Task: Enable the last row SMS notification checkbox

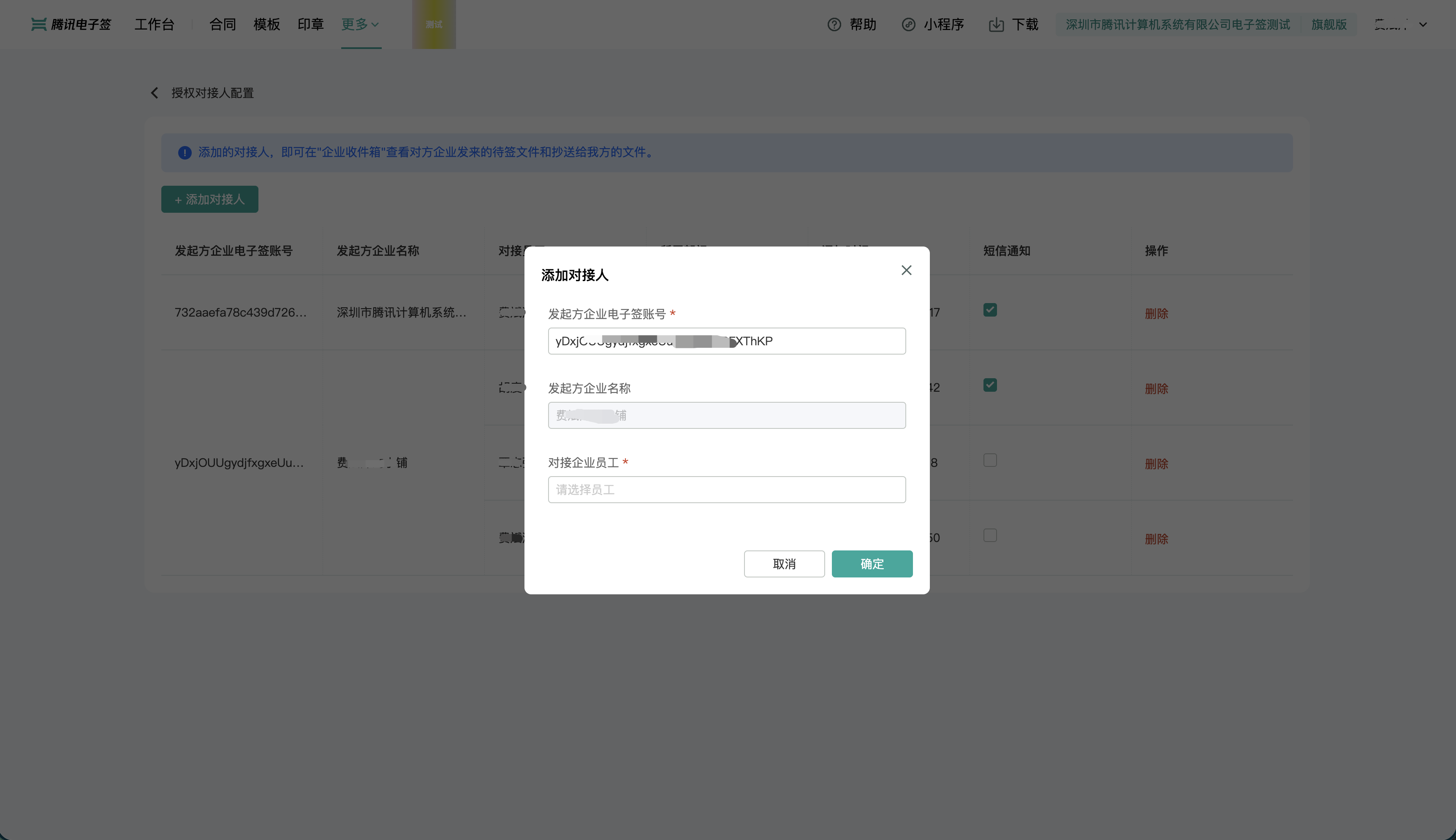Action: (x=990, y=535)
